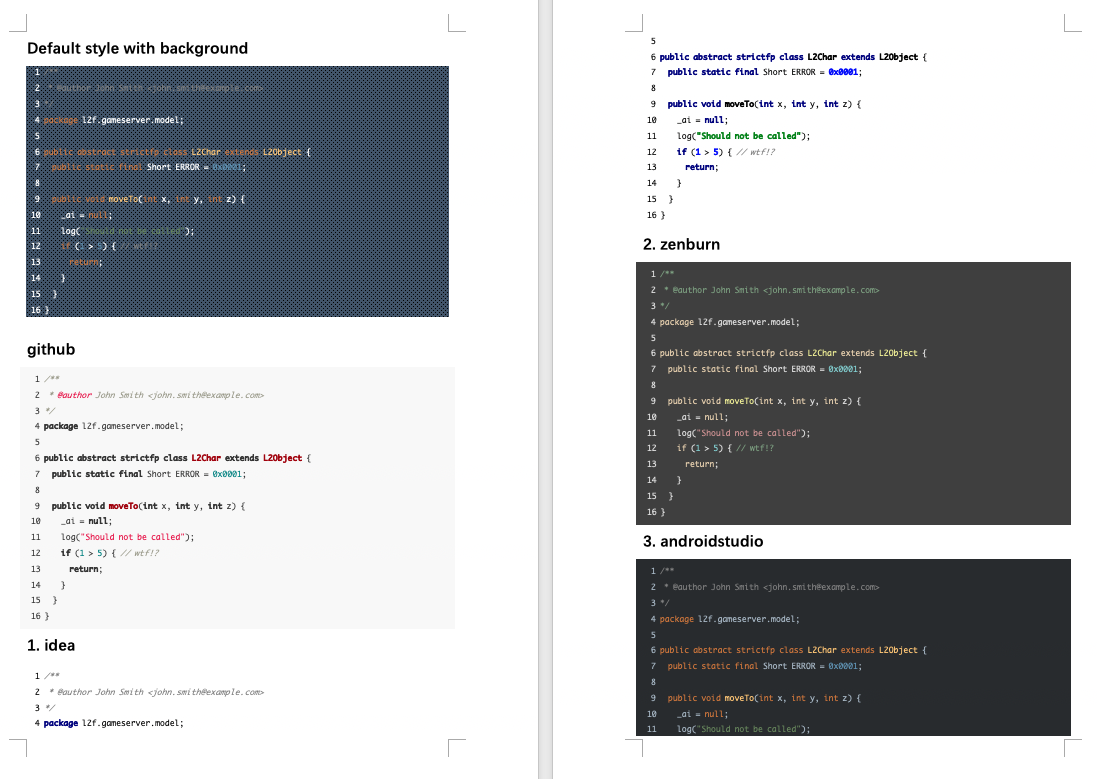Click the 'Default style with background' heading
The height and width of the screenshot is (779, 1097).
[x=137, y=48]
